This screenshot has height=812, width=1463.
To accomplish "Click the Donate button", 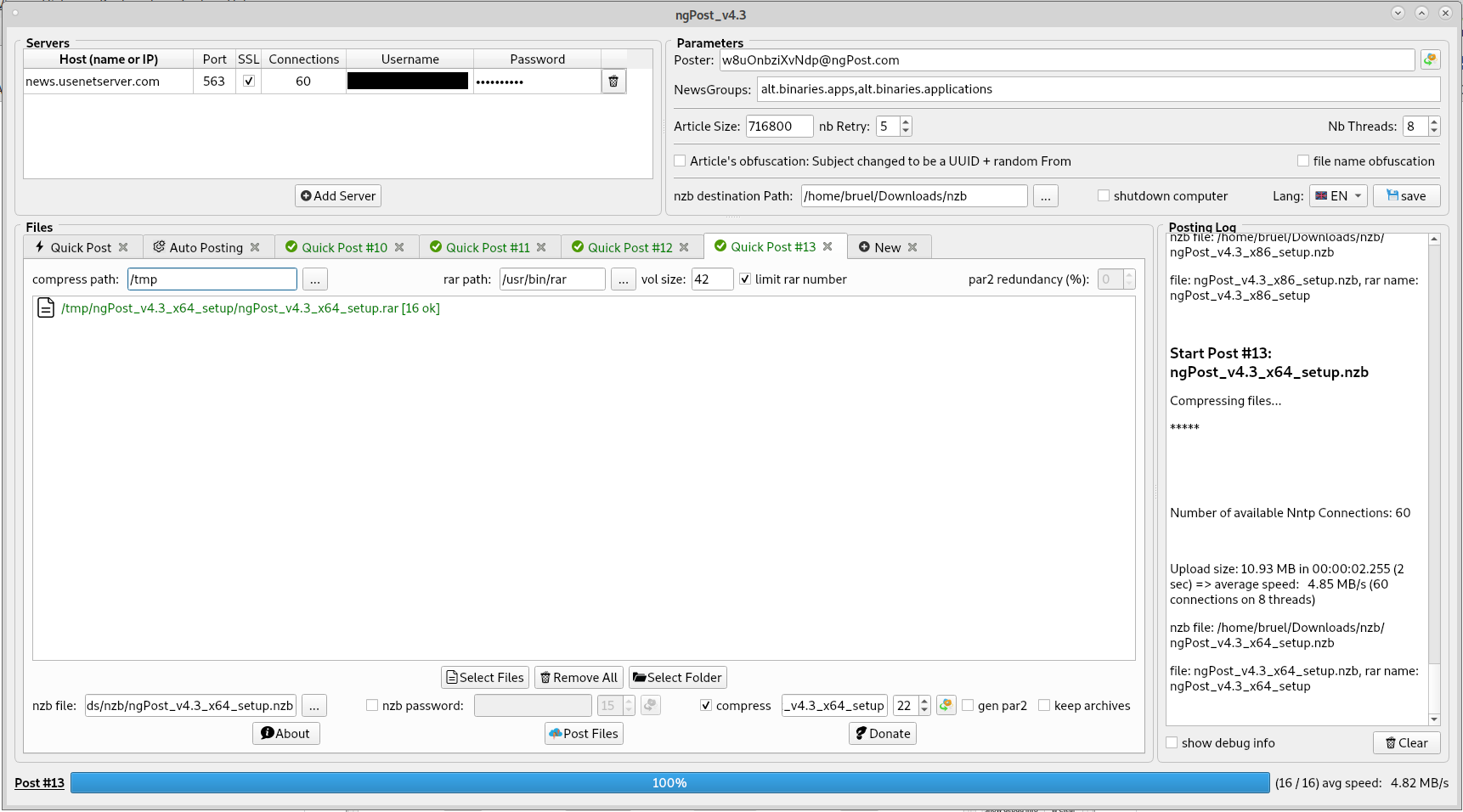I will pos(883,733).
